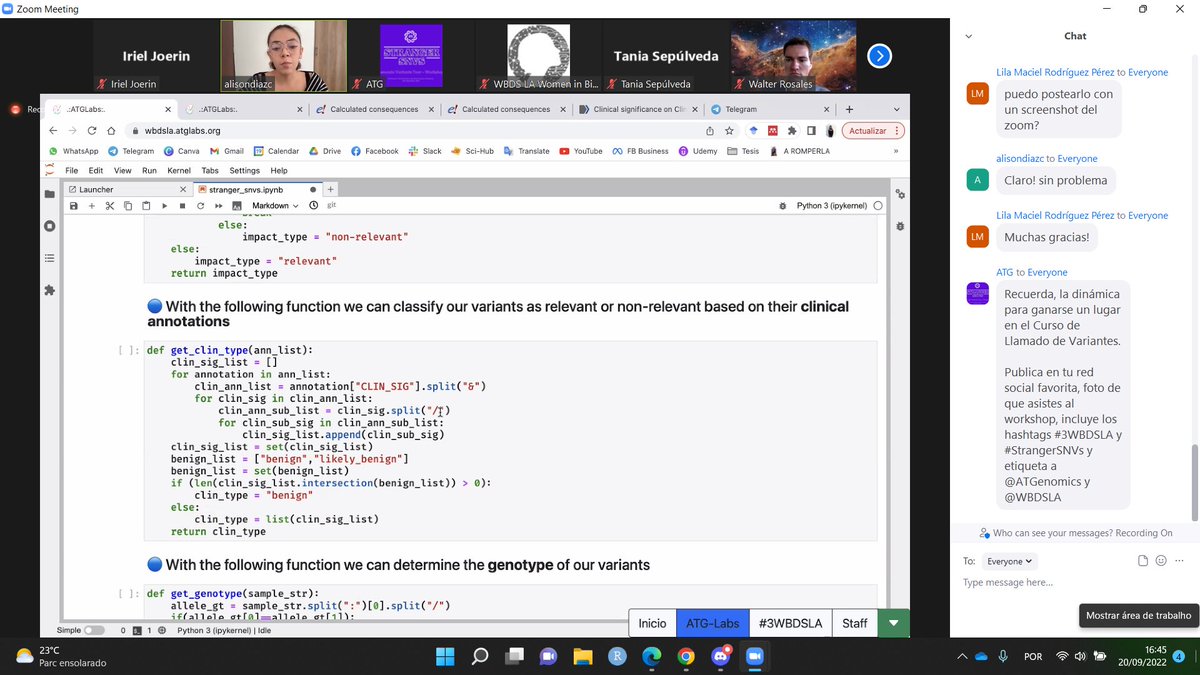Open the browser extensions puzzle icon
This screenshot has height=675, width=1200.
click(x=792, y=130)
